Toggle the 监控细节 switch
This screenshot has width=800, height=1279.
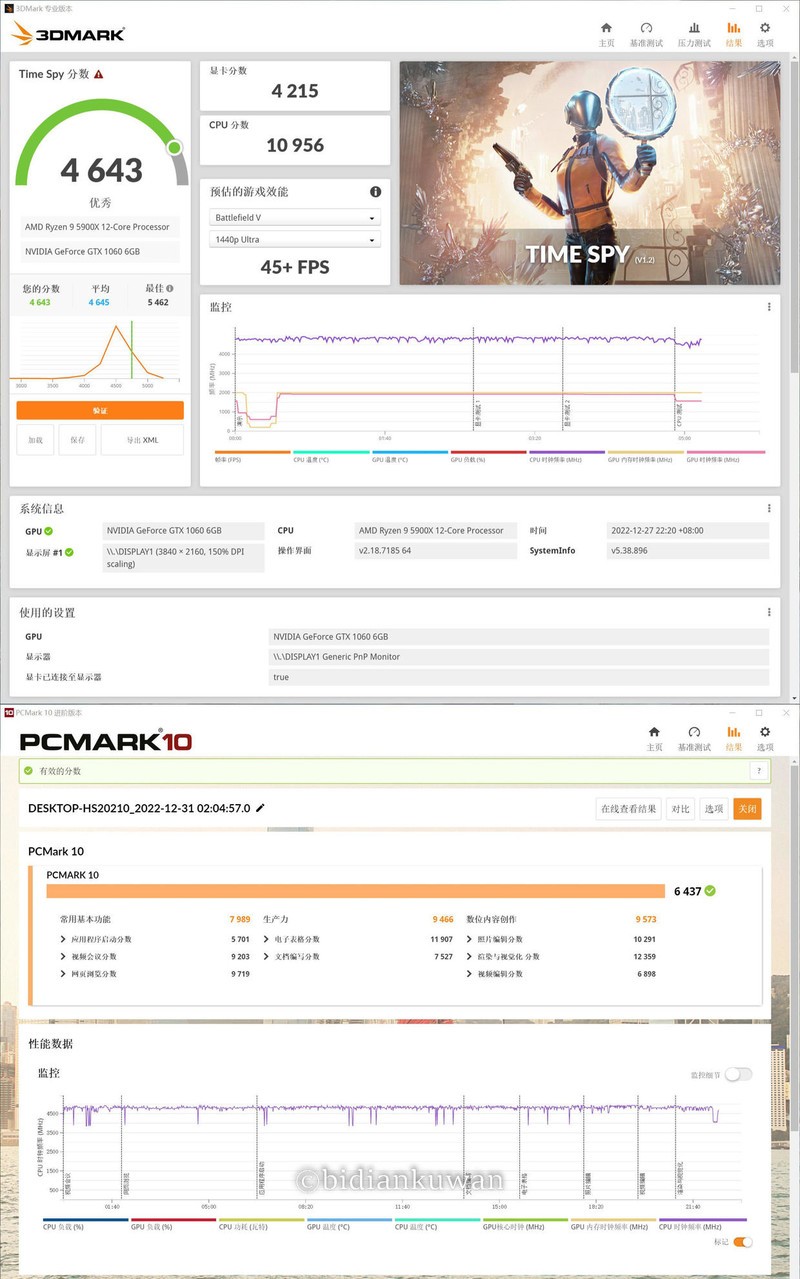click(738, 1074)
